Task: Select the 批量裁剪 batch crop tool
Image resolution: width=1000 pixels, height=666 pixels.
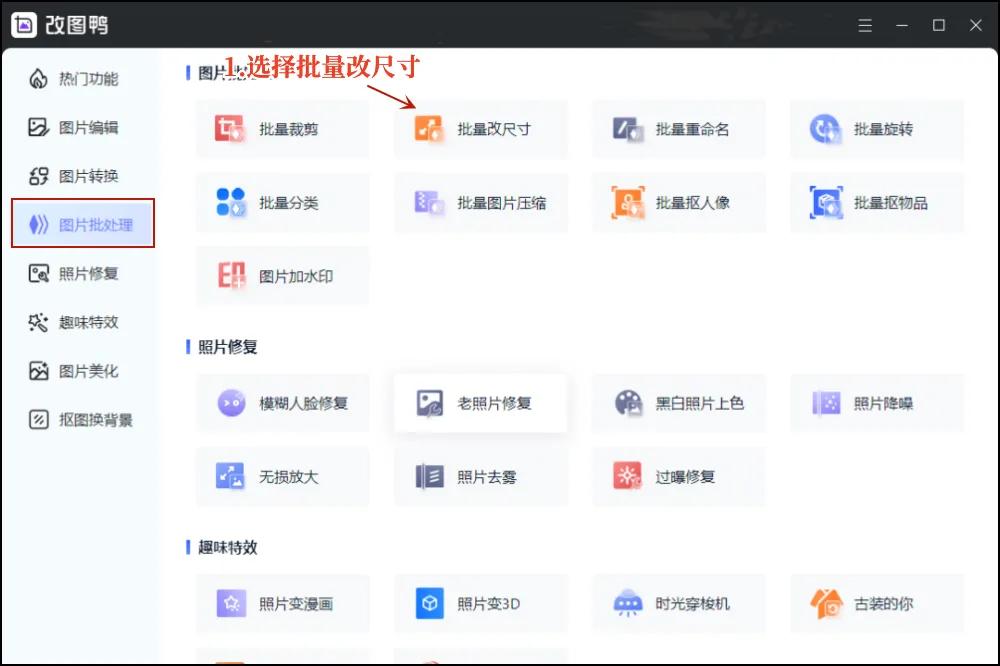Action: point(283,129)
